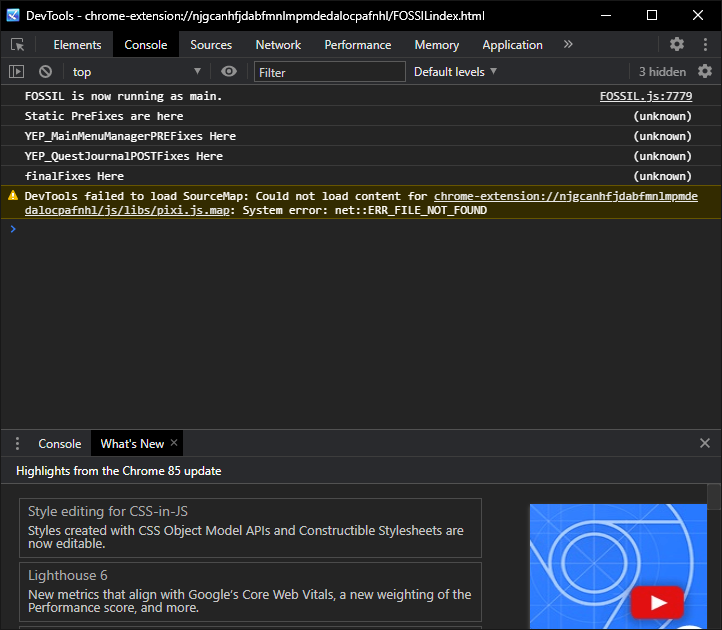Follow the pixi.js.map chrome-extension link

coord(361,203)
